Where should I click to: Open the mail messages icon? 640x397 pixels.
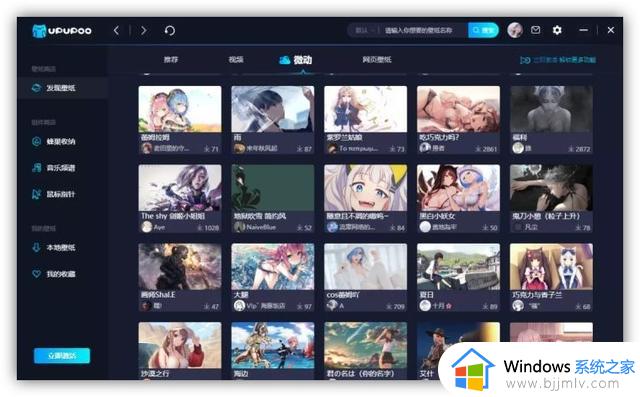[x=536, y=30]
